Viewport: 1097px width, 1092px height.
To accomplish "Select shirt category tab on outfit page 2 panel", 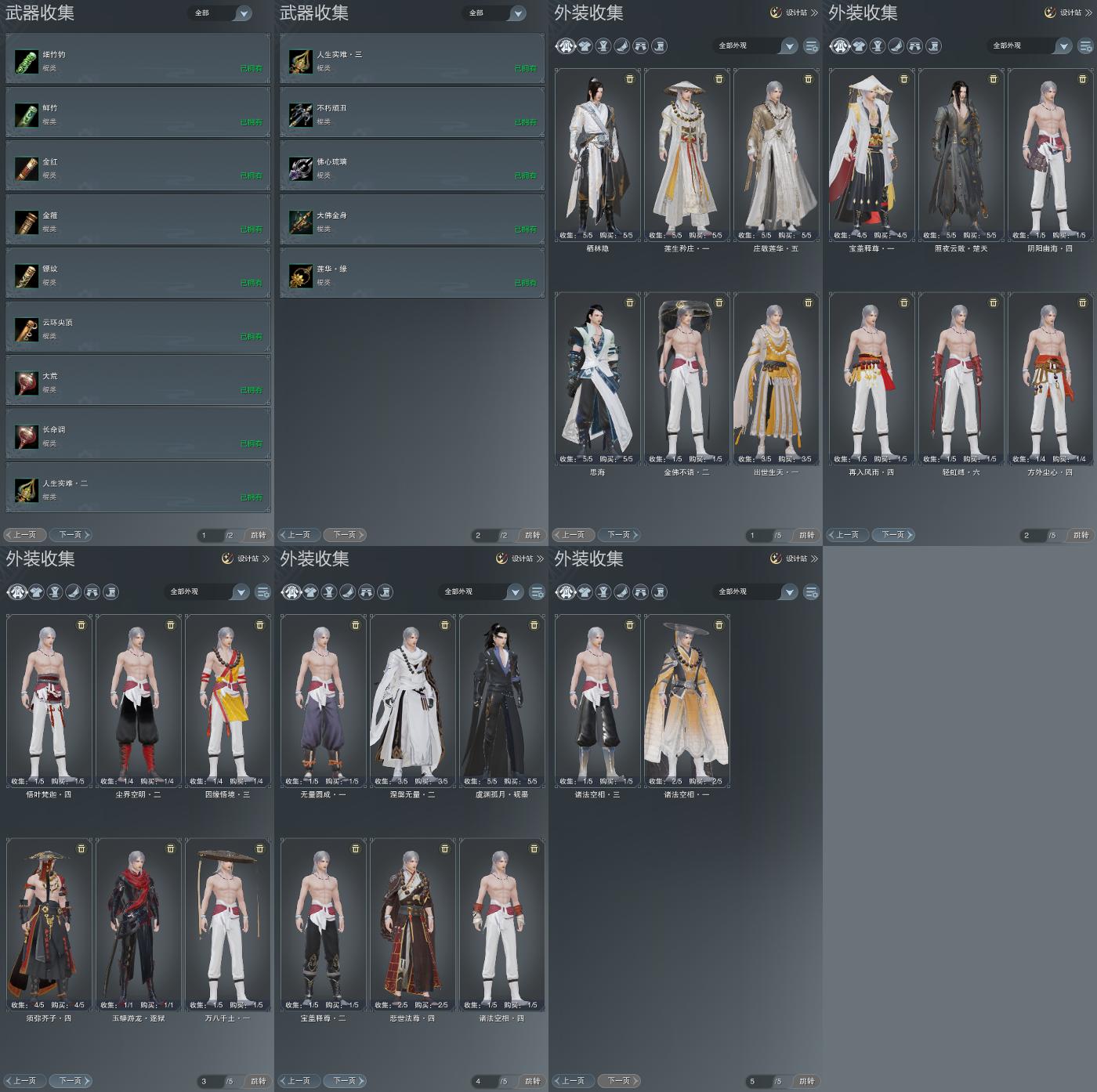I will tap(859, 46).
